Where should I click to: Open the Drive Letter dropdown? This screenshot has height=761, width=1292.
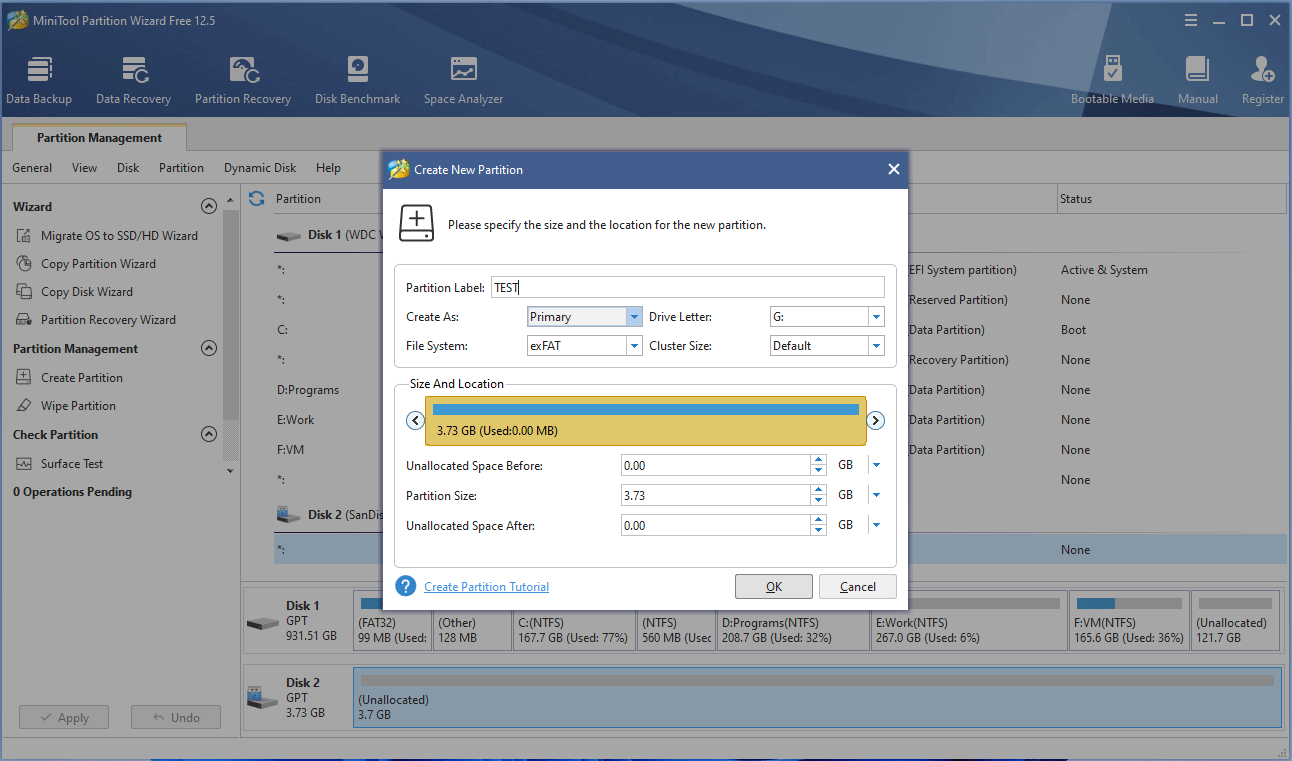pos(876,317)
